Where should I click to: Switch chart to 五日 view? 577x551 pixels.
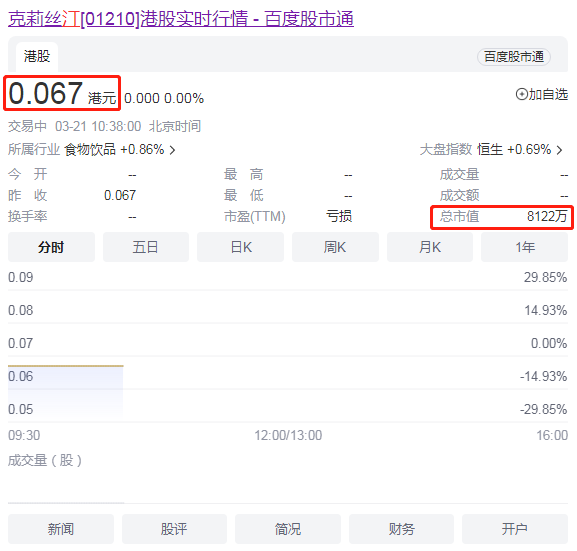click(x=146, y=247)
